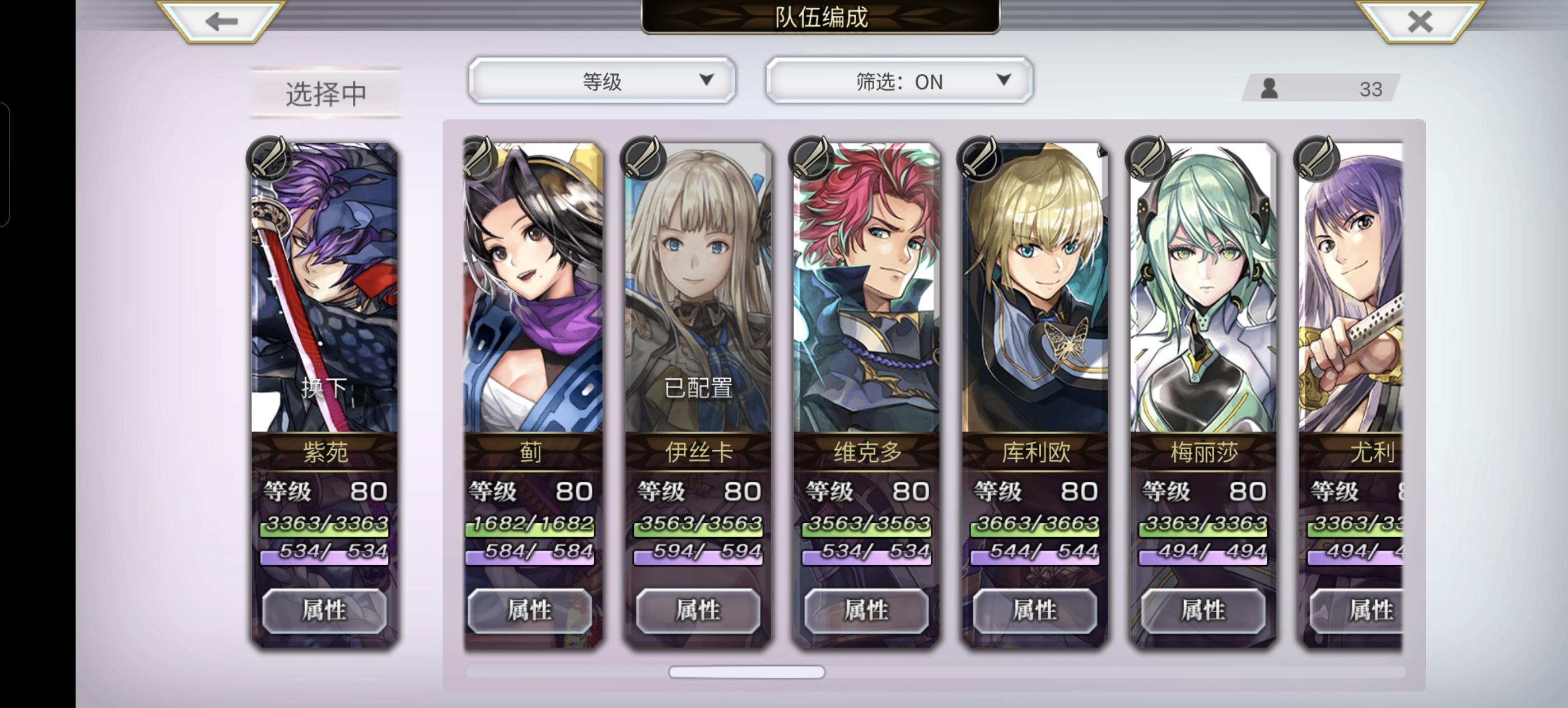Click the arrow on 筛选 dropdown
This screenshot has height=708, width=1568.
1004,80
